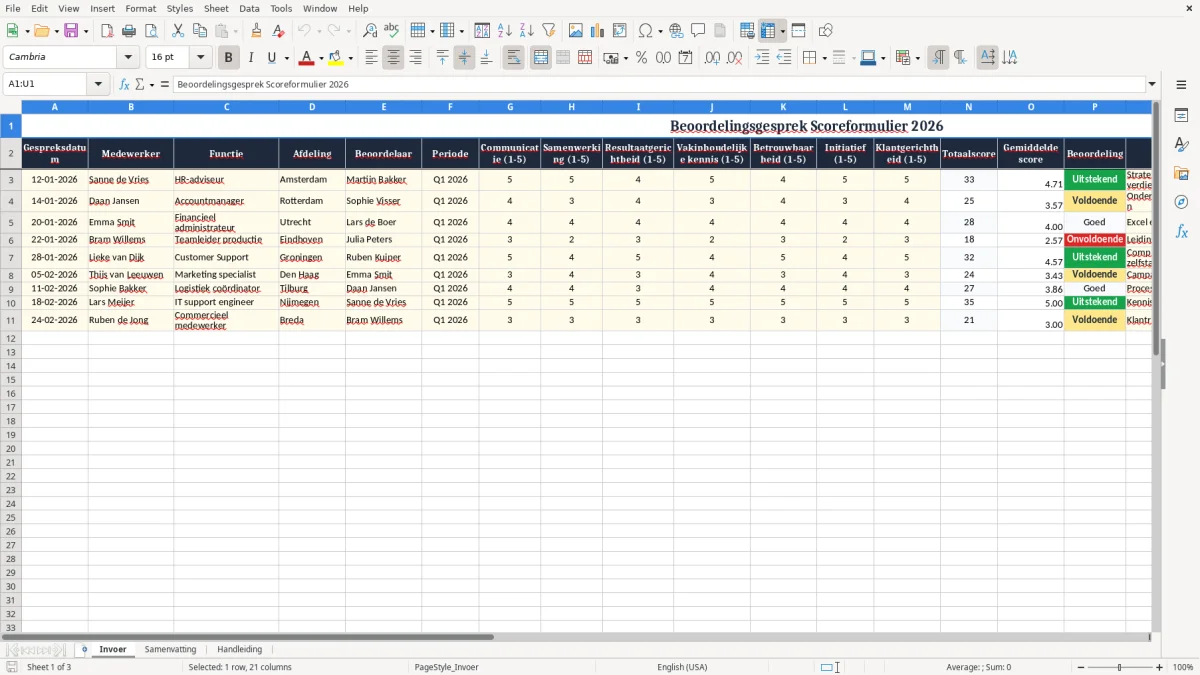1200x675 pixels.
Task: Open the Name Box dropdown arrow
Action: coord(98,85)
